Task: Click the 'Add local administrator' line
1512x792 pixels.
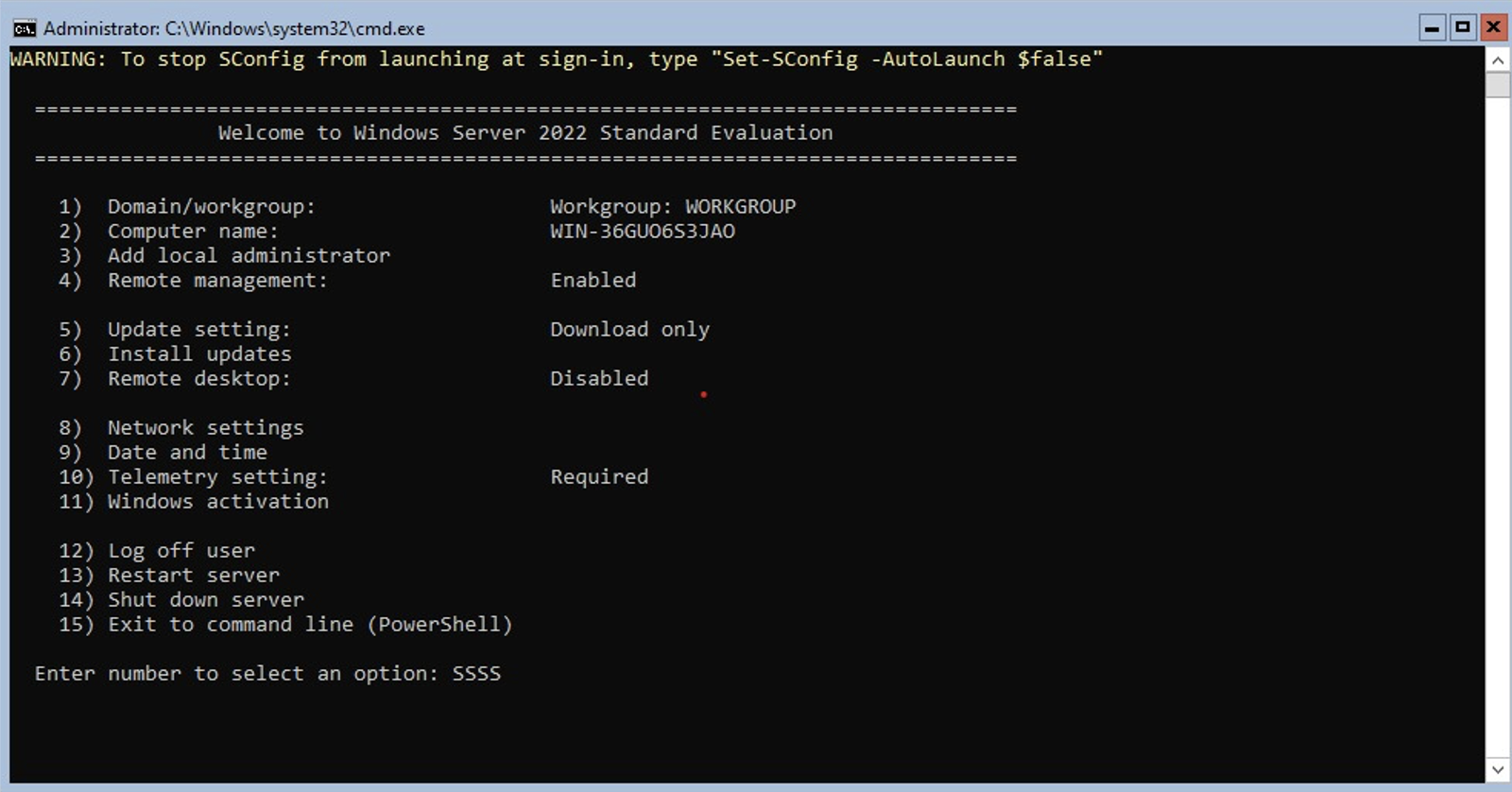Action: (x=249, y=256)
